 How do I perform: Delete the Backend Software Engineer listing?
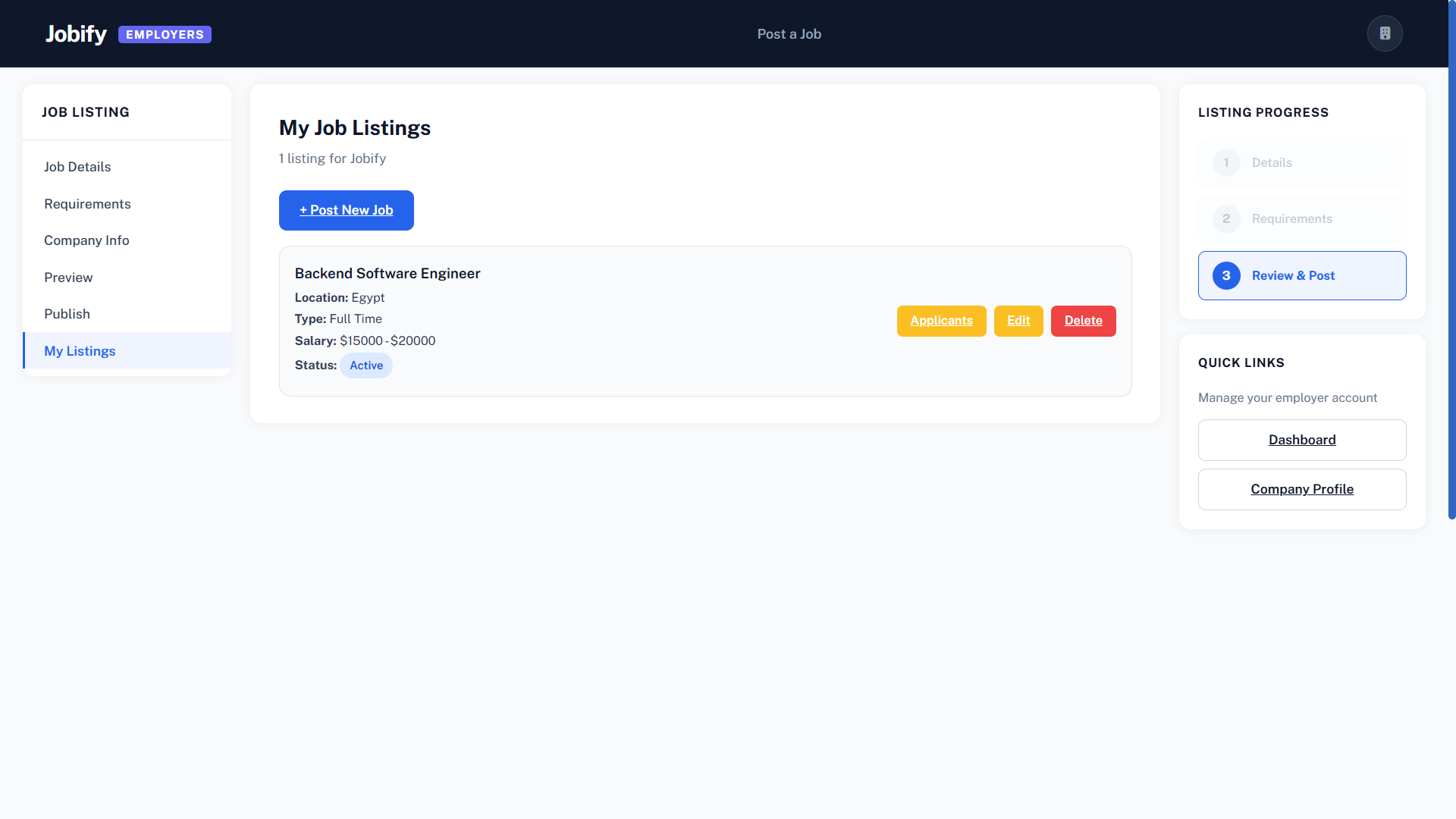click(x=1083, y=321)
